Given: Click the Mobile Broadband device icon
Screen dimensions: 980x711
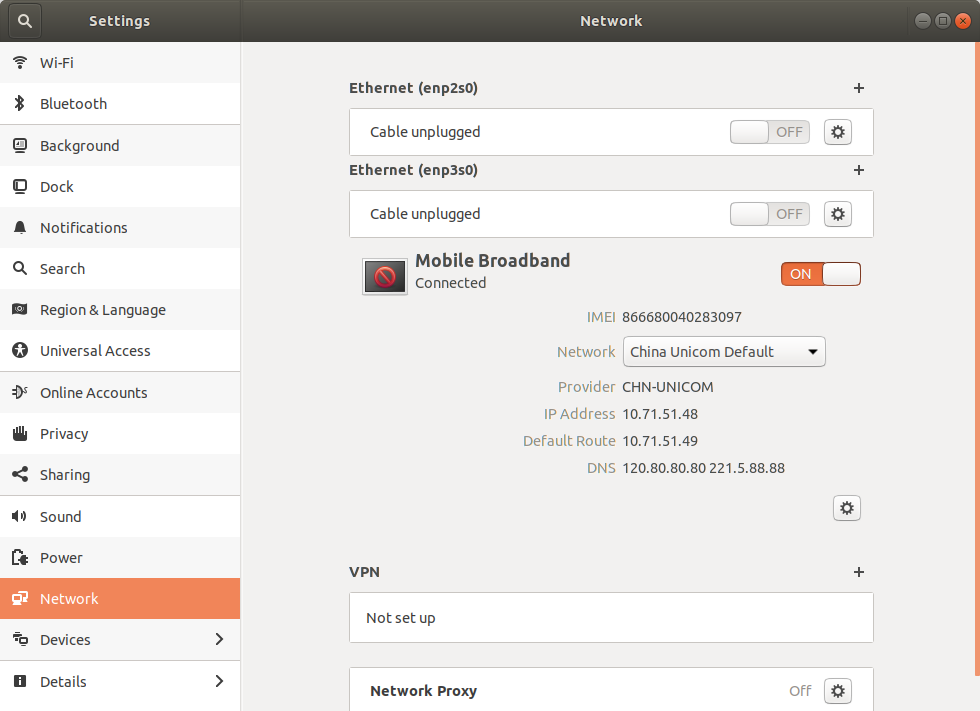Looking at the screenshot, I should (x=385, y=276).
